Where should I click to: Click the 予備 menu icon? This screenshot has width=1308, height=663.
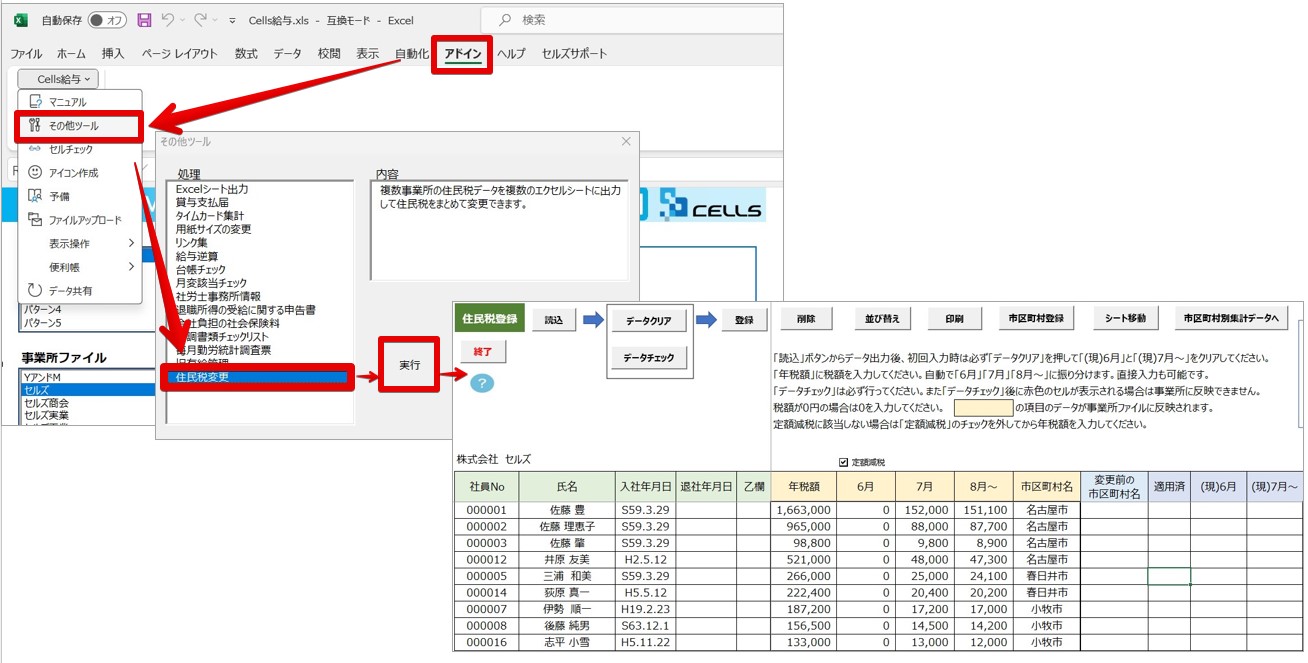(36, 196)
